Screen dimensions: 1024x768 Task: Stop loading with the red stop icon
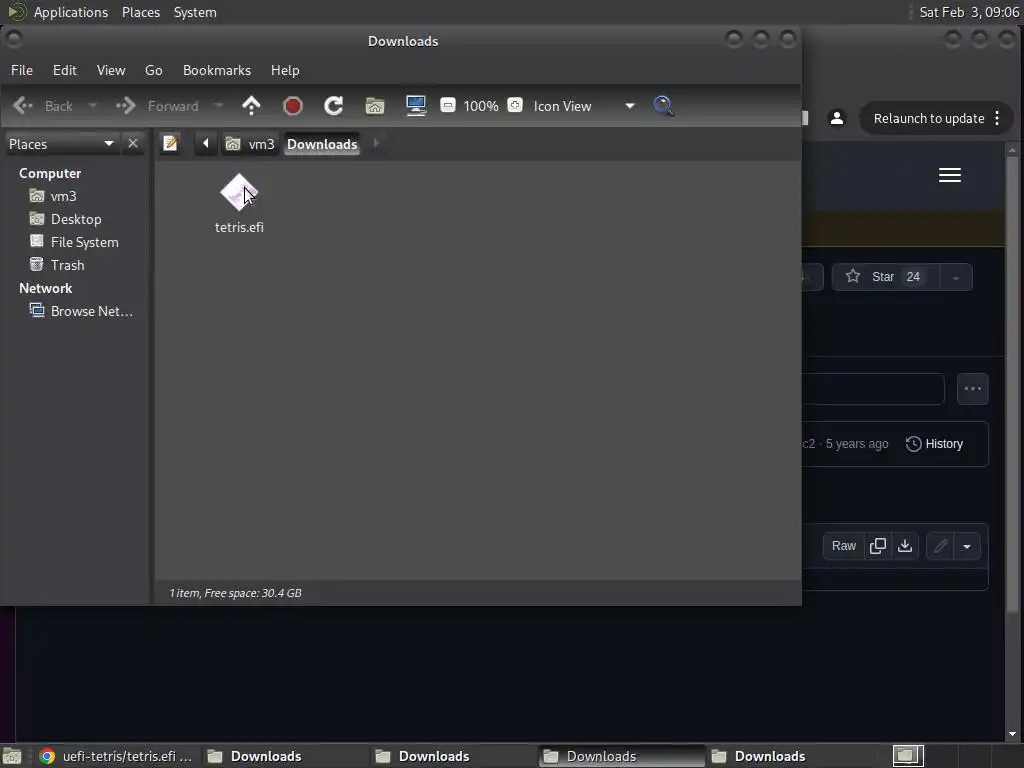pos(293,106)
